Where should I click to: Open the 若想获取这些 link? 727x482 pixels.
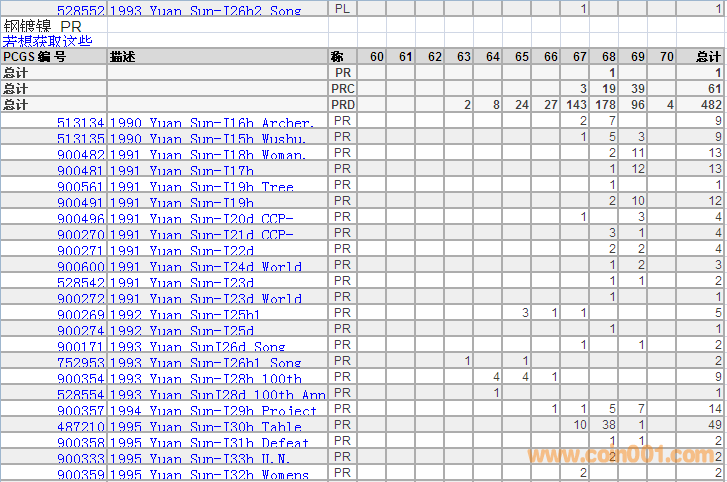tap(47, 41)
